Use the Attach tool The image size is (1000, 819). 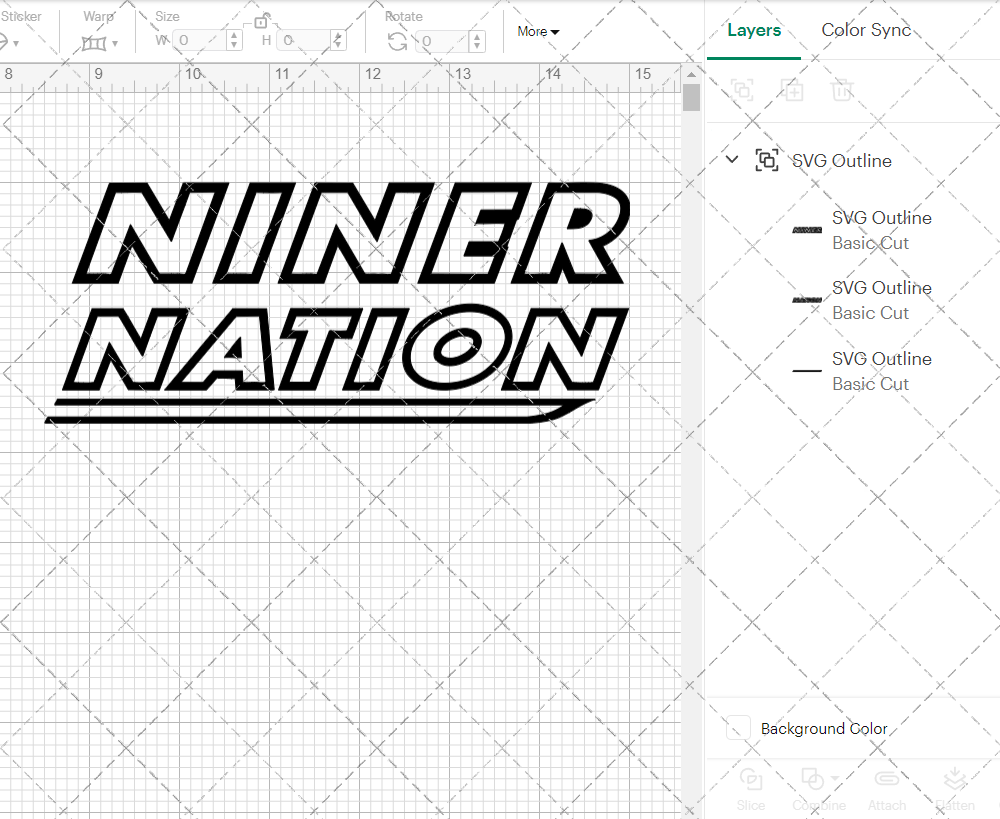tap(887, 790)
